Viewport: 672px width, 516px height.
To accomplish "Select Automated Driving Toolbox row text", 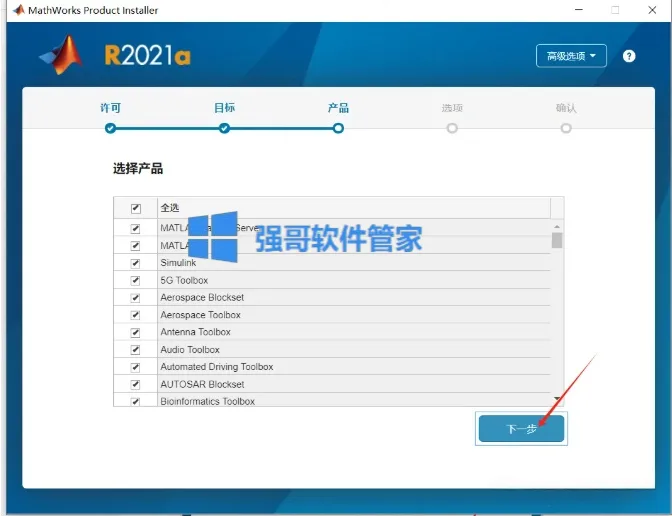I will [x=217, y=367].
